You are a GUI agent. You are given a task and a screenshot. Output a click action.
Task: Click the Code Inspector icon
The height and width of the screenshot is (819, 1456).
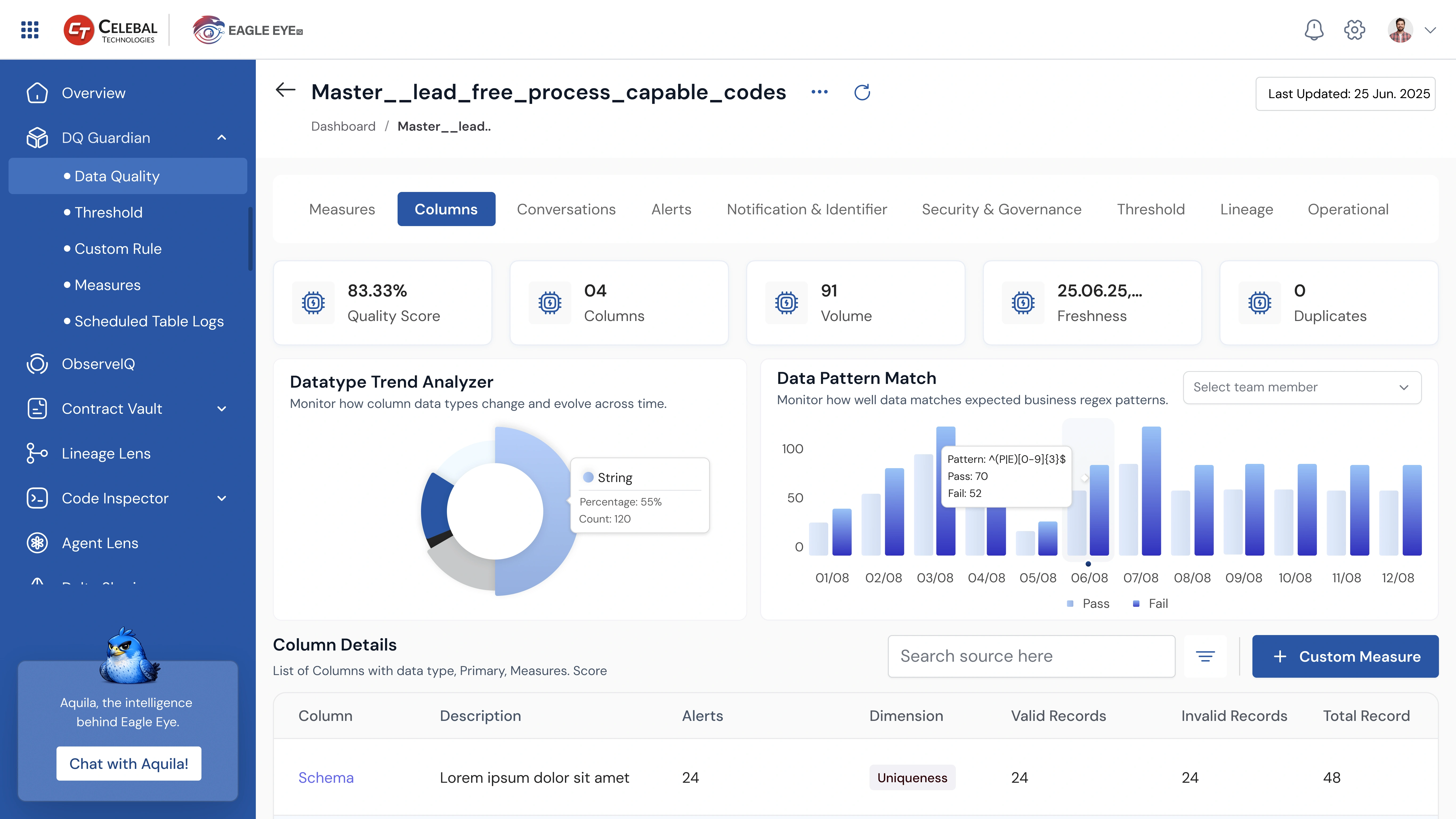(x=37, y=498)
